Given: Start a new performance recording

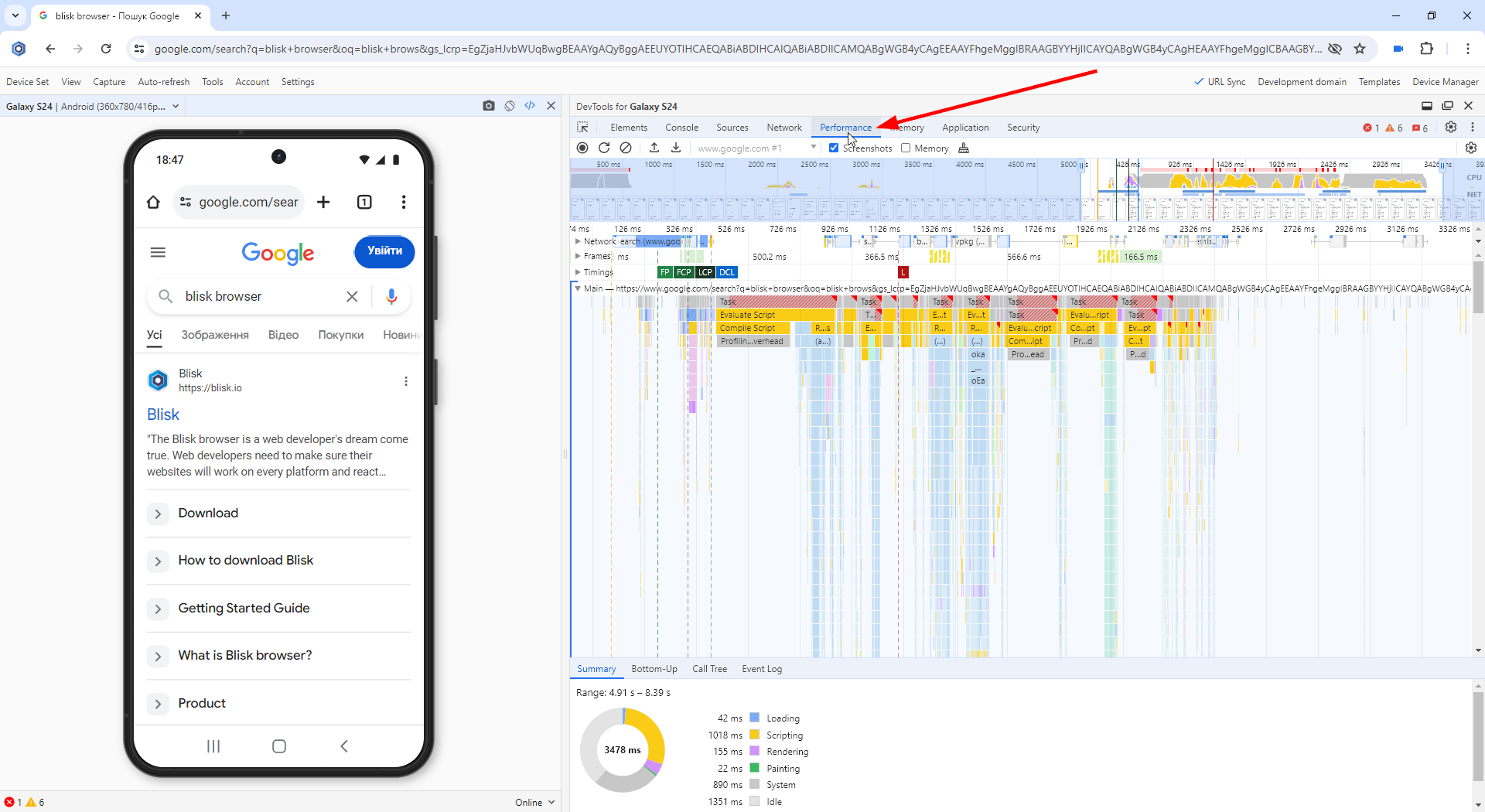Looking at the screenshot, I should 582,148.
